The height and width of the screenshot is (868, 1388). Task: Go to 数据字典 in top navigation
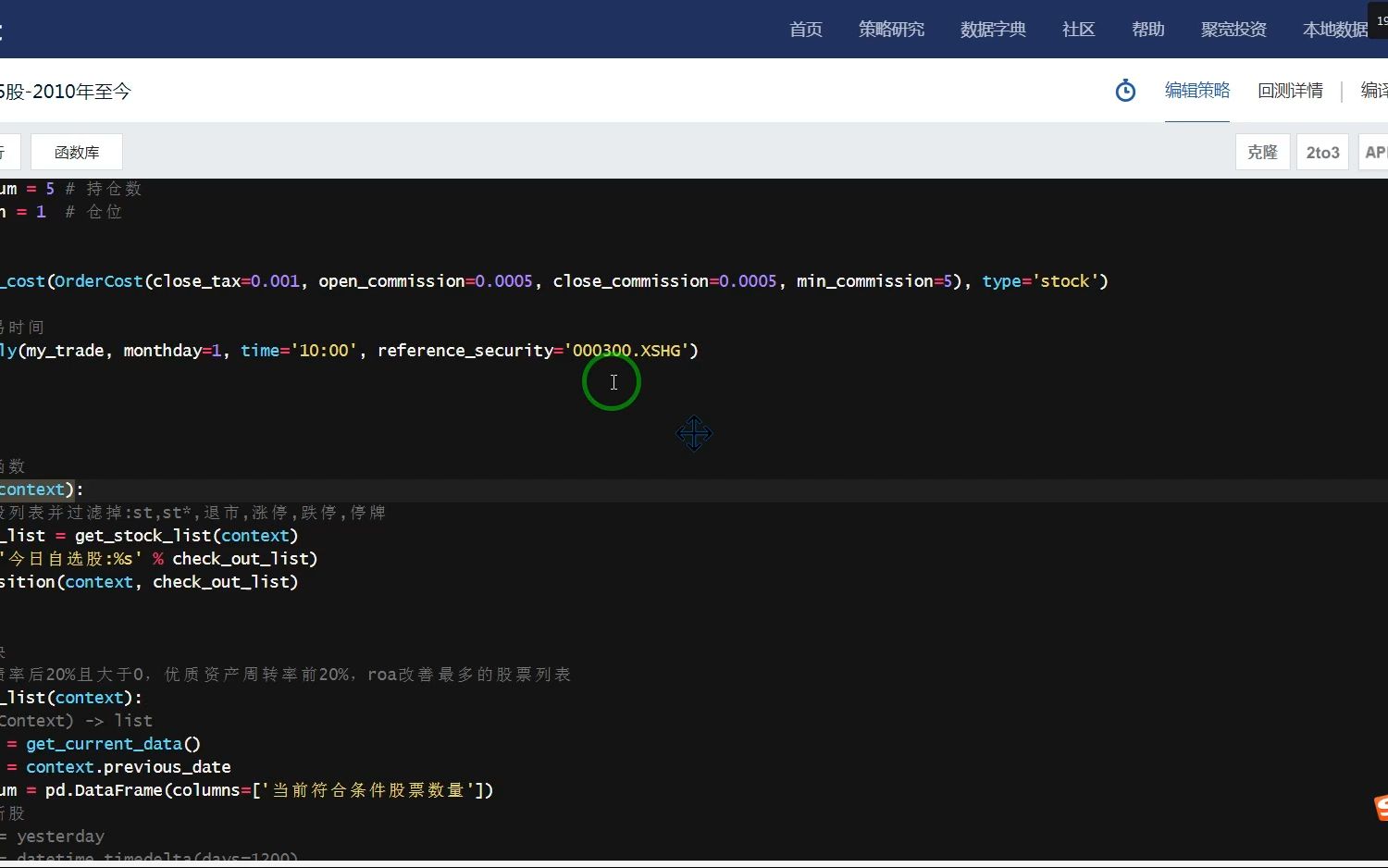pyautogui.click(x=993, y=30)
